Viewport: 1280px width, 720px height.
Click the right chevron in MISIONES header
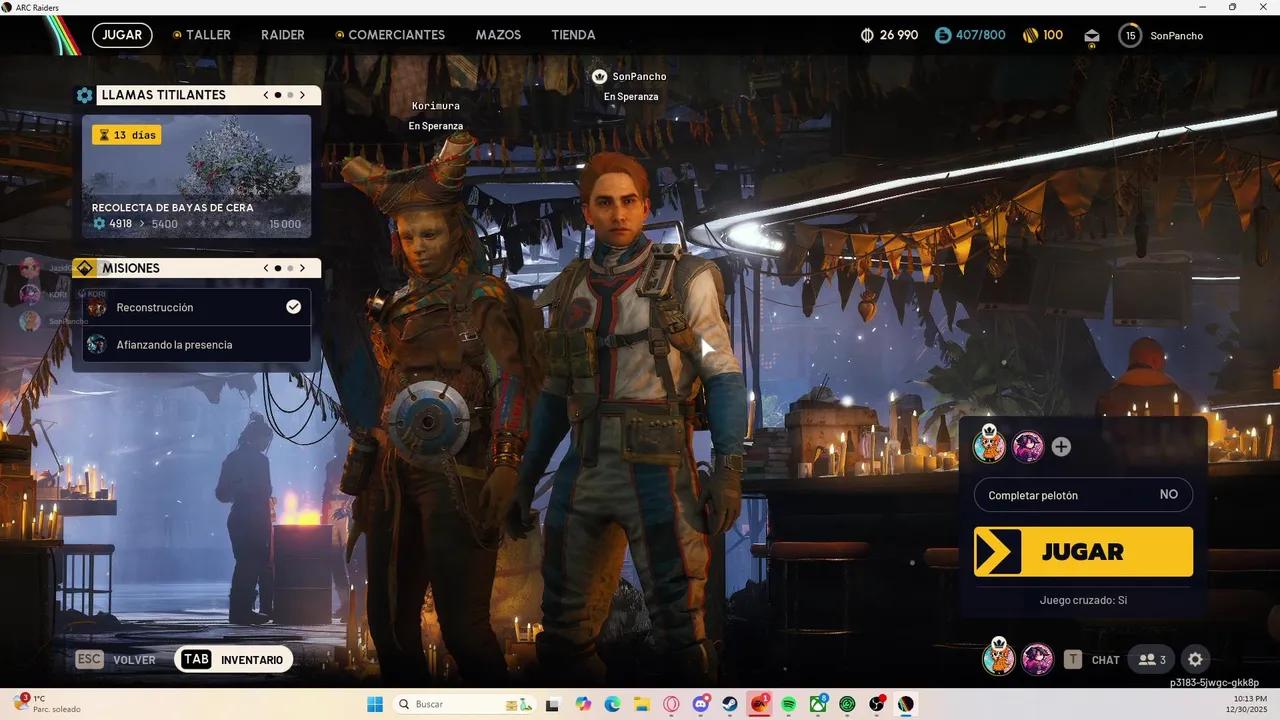(x=302, y=267)
